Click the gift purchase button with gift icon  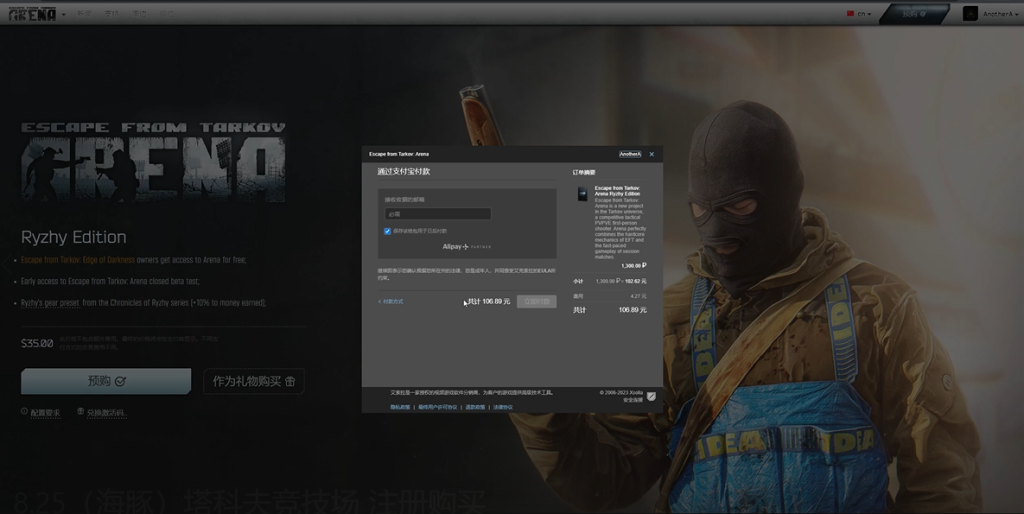pyautogui.click(x=254, y=381)
